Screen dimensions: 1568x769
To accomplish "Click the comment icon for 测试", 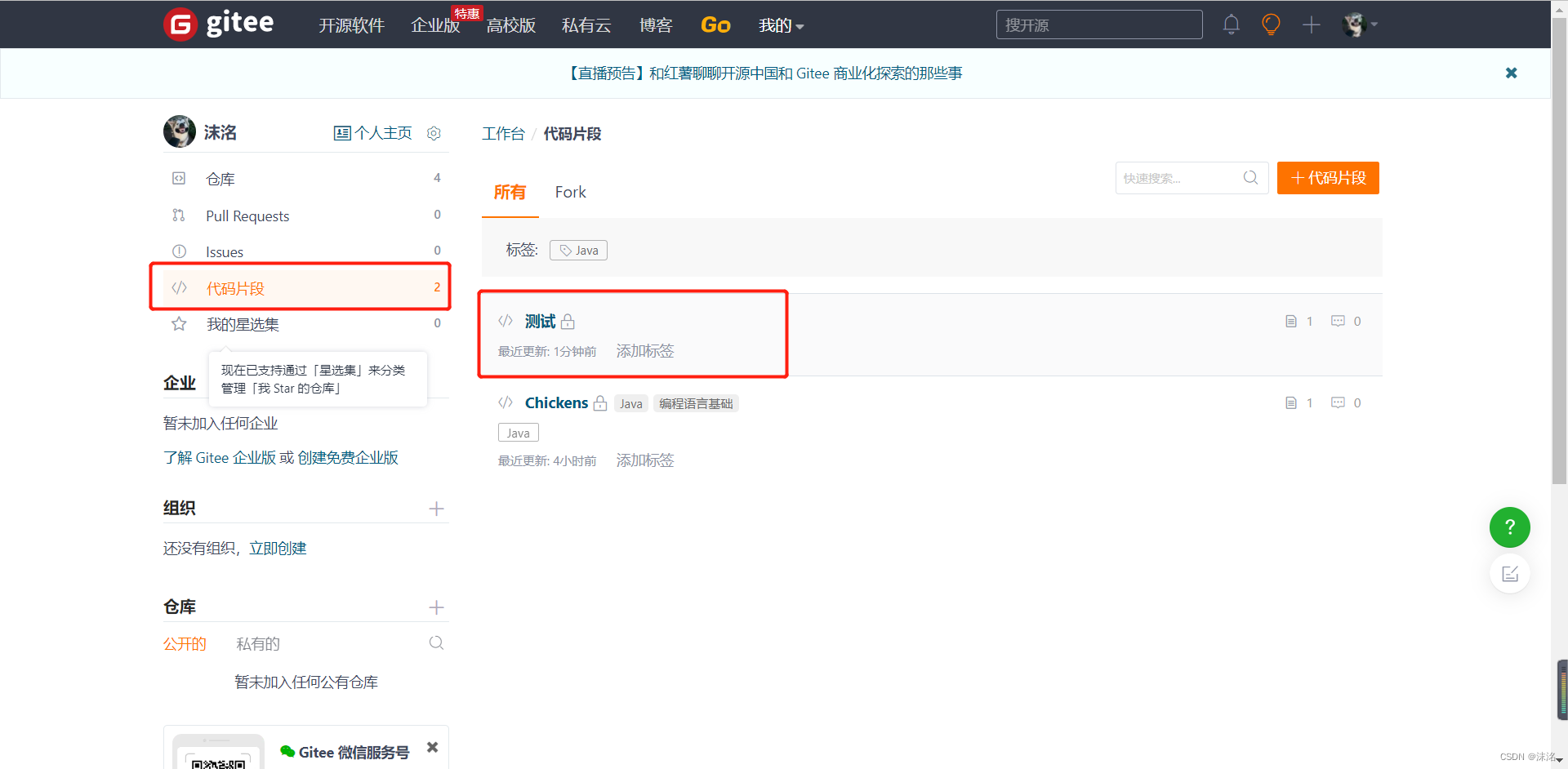I will point(1338,321).
